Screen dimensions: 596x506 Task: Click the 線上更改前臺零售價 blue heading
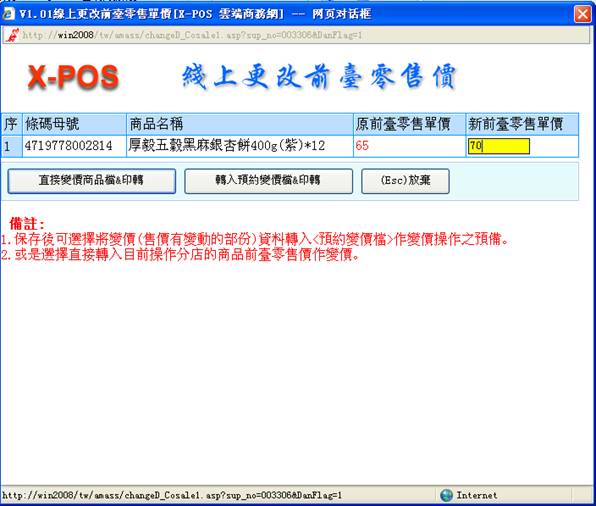point(319,77)
